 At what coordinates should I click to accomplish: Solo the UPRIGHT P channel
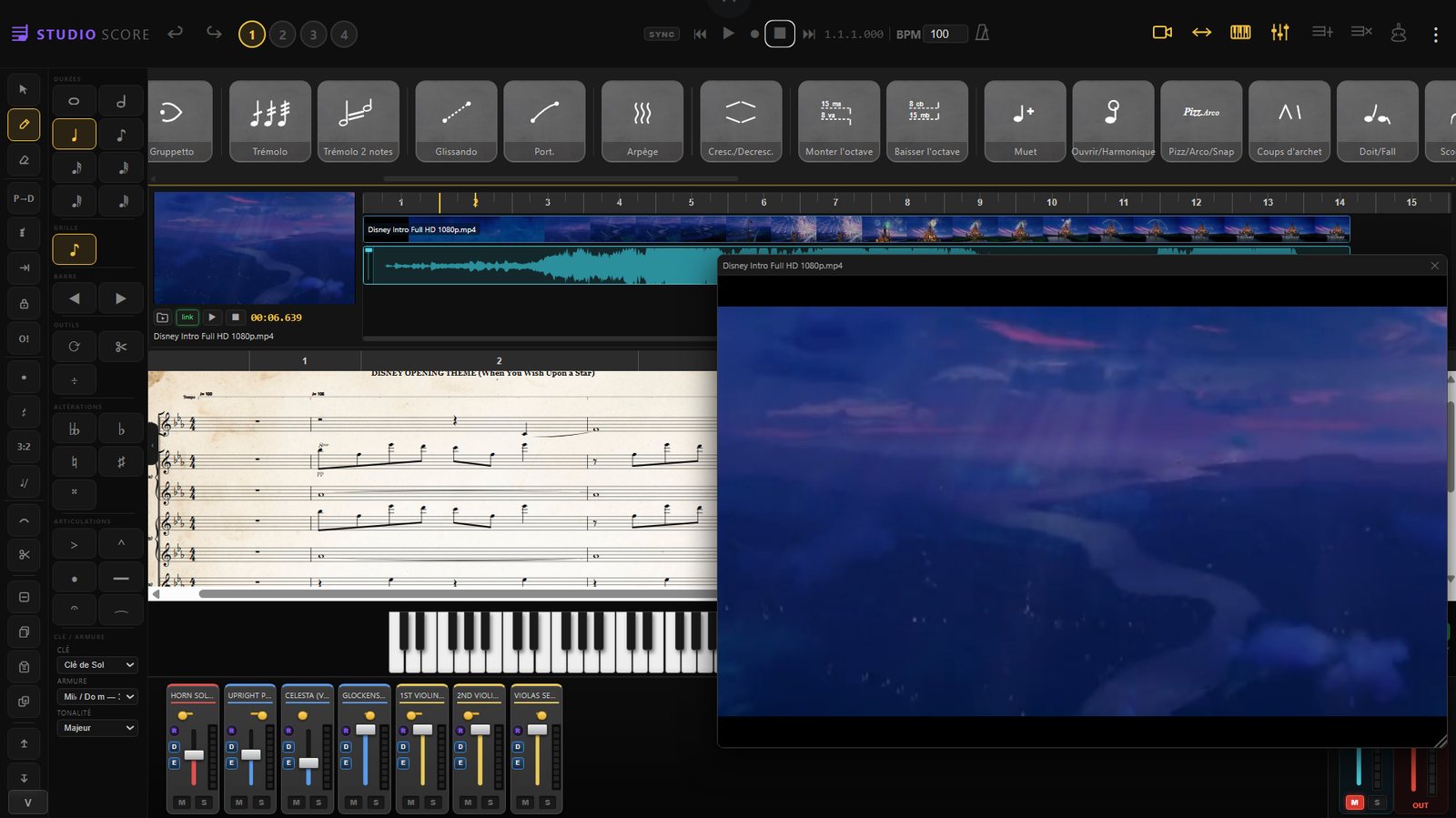point(261,803)
